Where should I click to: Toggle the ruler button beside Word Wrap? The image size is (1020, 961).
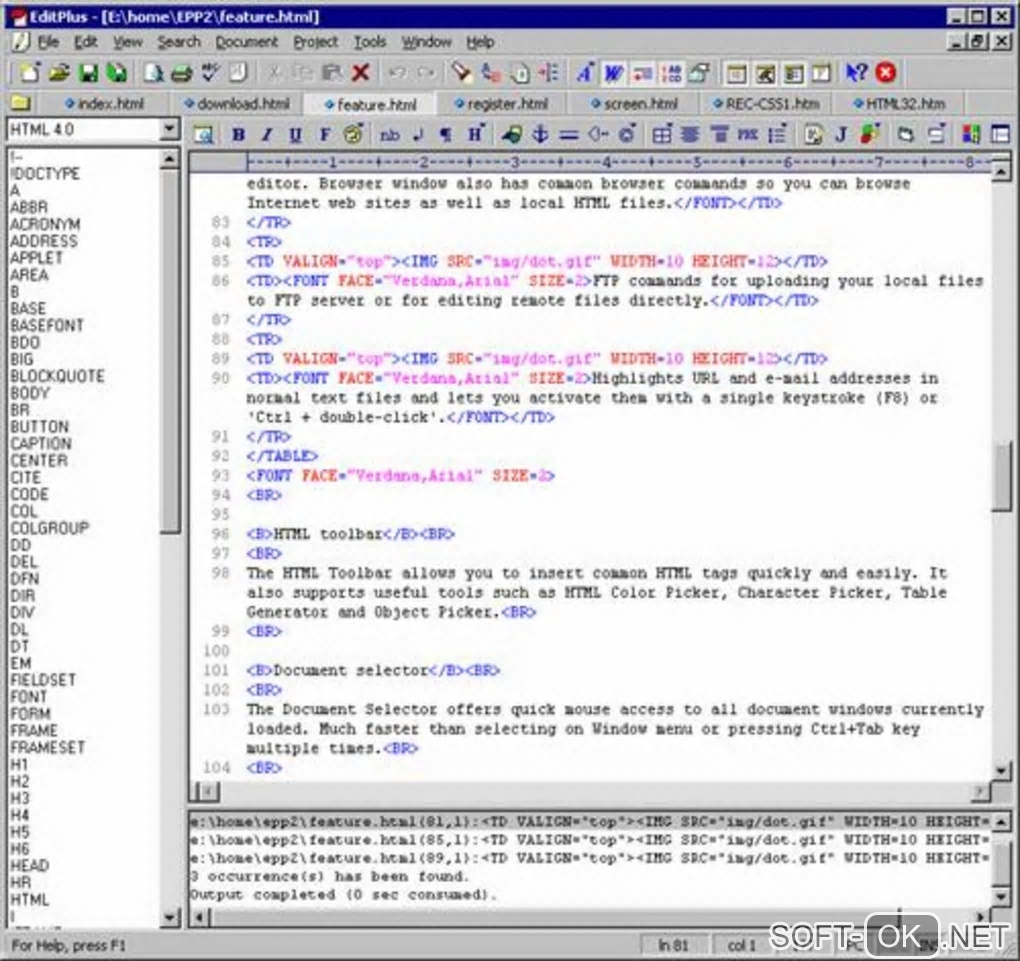(642, 73)
